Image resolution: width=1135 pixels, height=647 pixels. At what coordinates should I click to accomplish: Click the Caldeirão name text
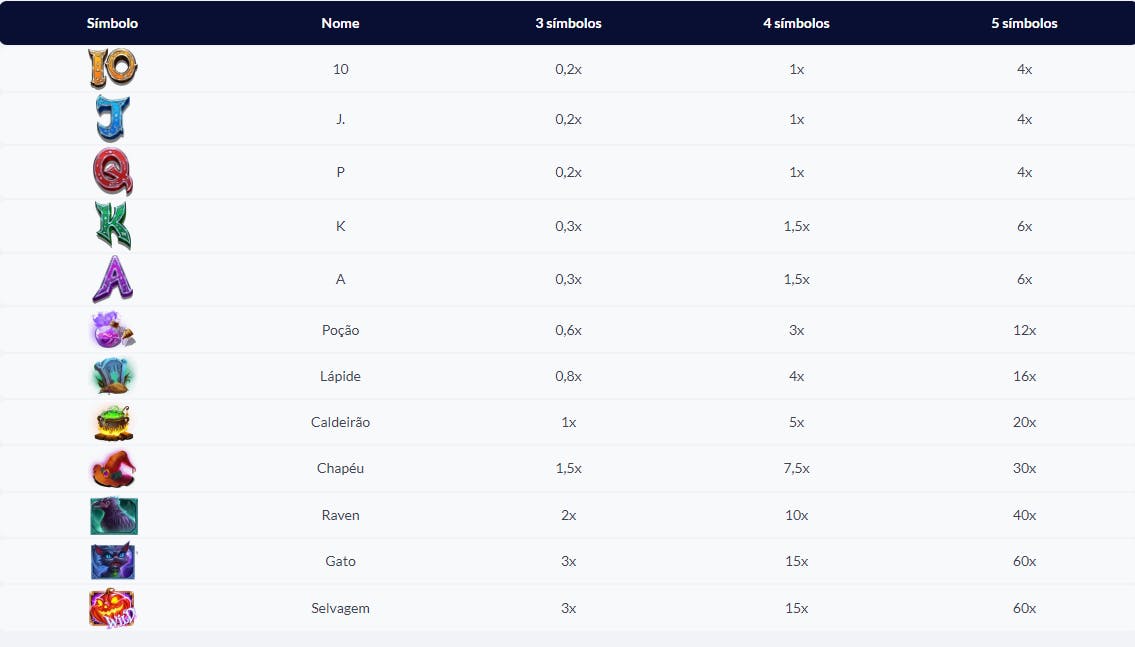coord(340,422)
